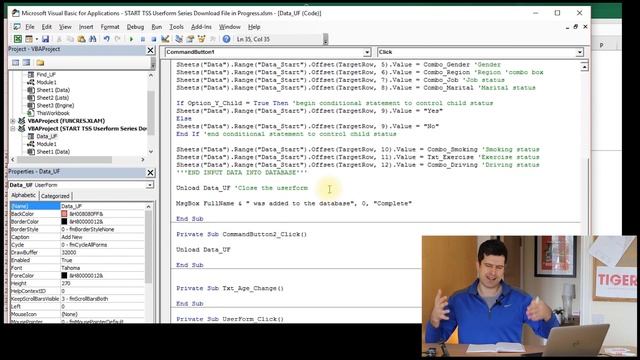Open the Add-Ins menu
Viewport: 640px width, 360px height.
pos(201,27)
